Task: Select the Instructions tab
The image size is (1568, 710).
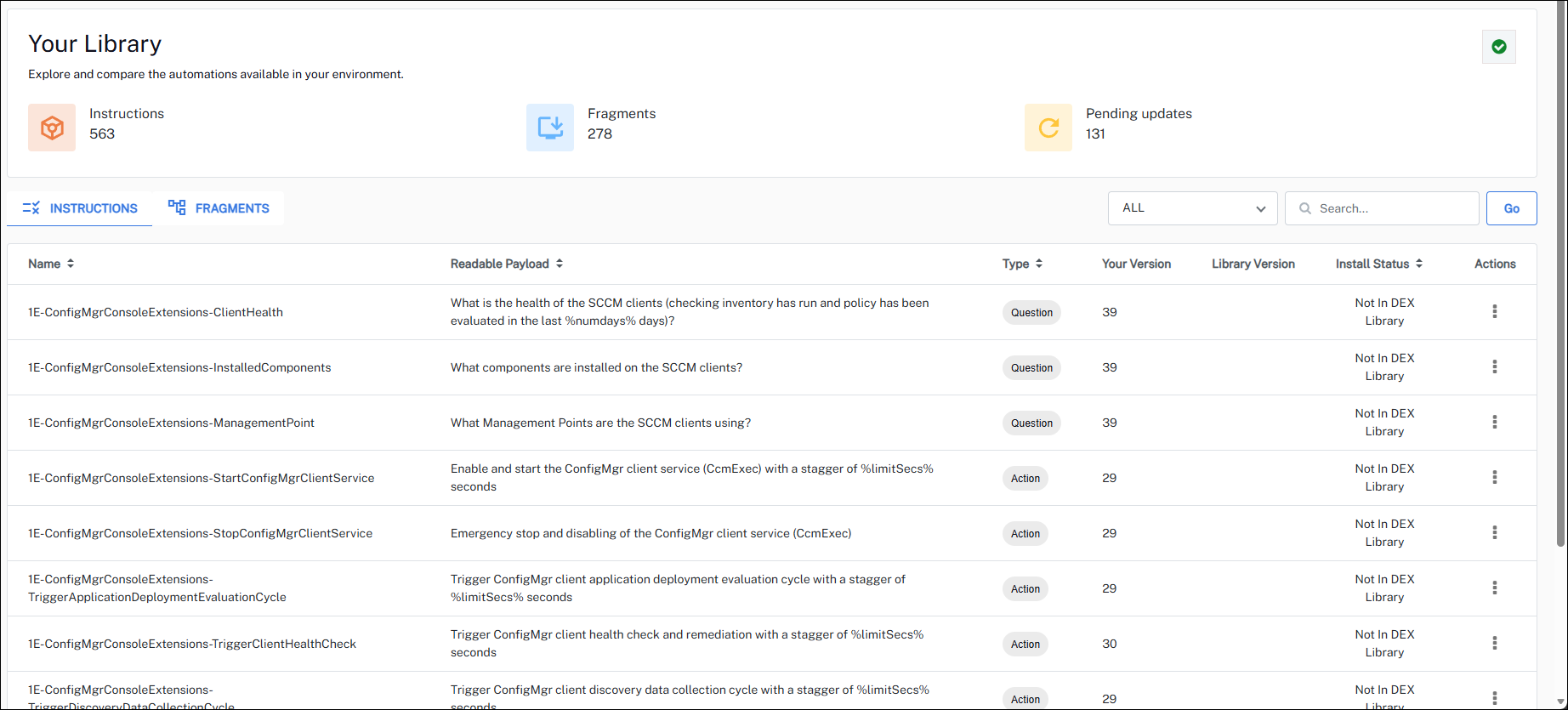Action: [80, 208]
